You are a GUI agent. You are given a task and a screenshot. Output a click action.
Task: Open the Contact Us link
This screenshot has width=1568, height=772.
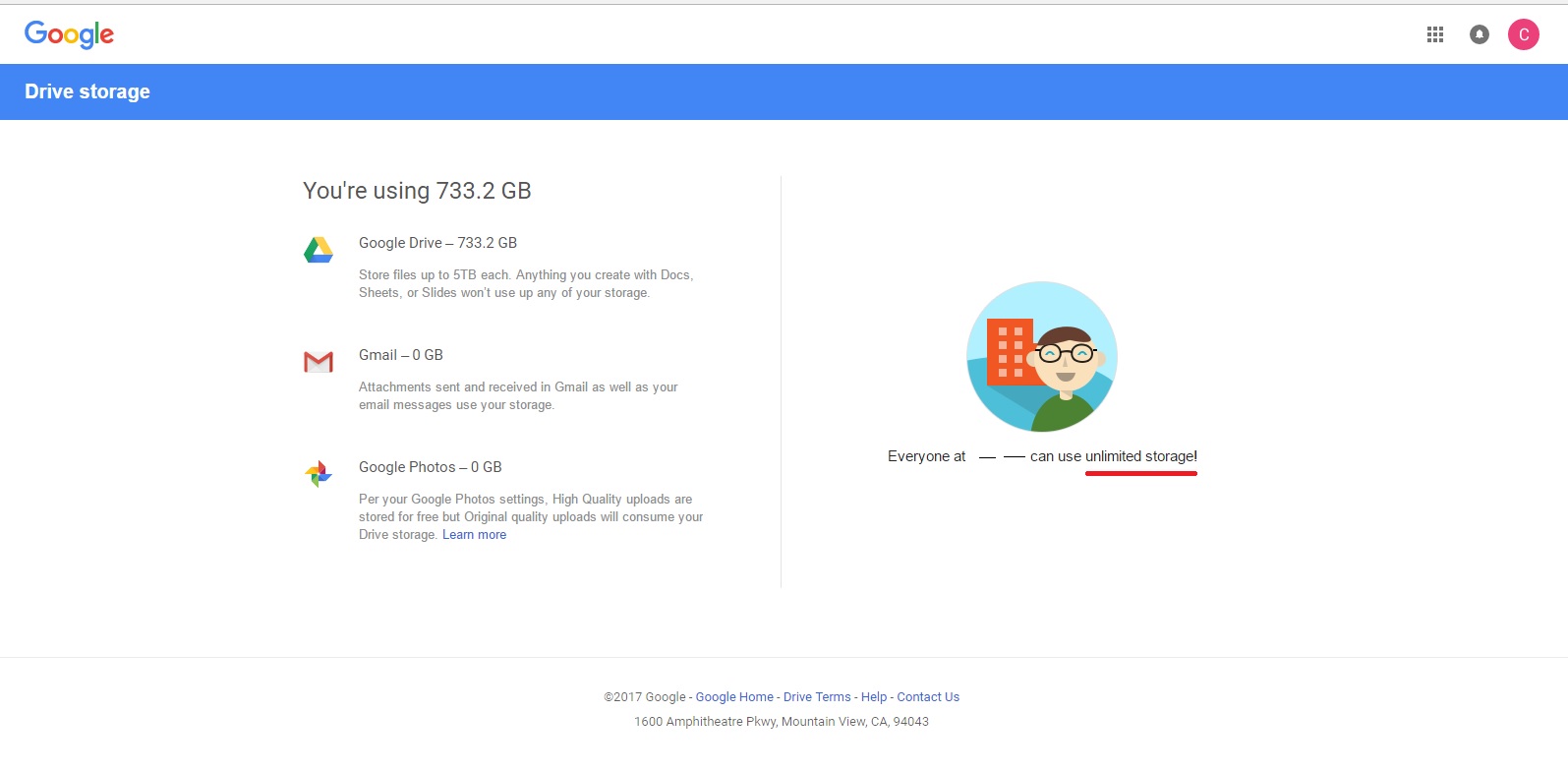[x=928, y=697]
